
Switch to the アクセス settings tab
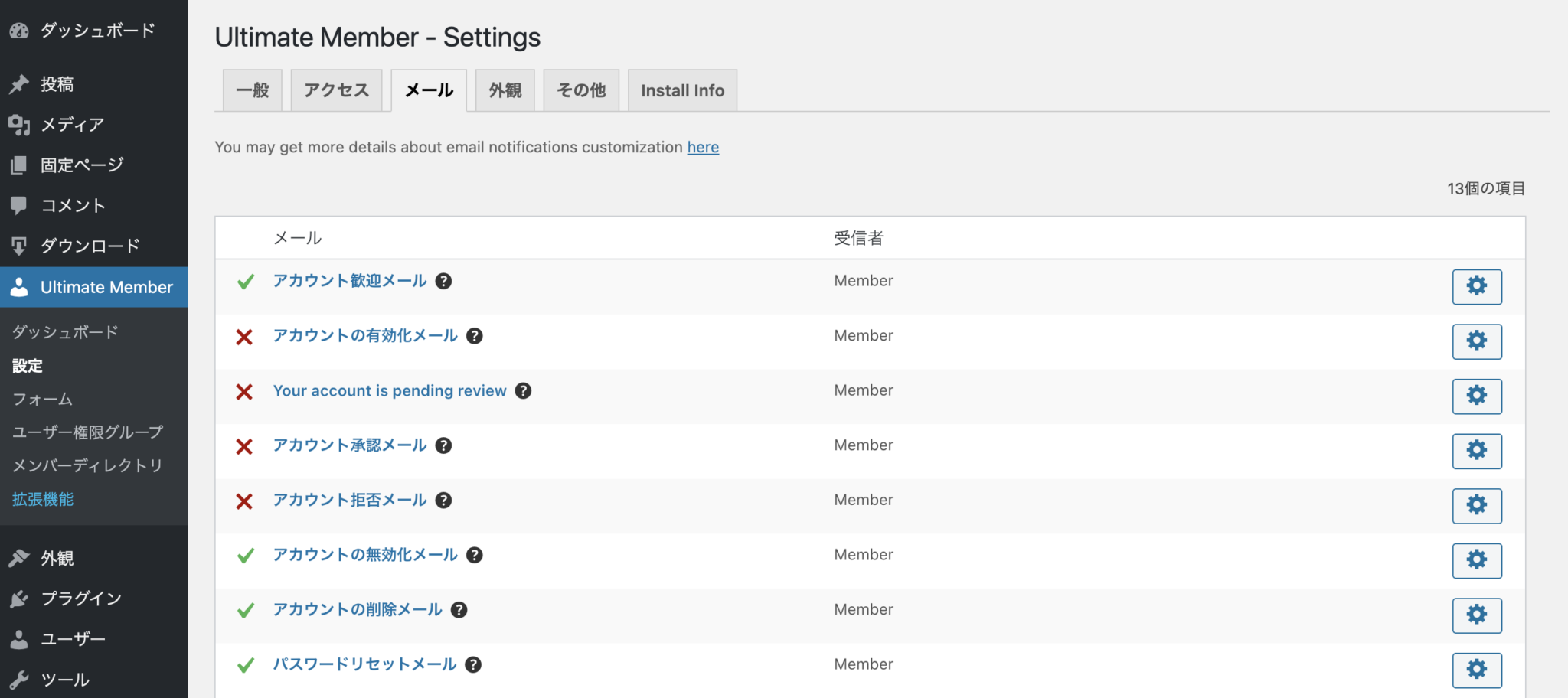point(336,90)
